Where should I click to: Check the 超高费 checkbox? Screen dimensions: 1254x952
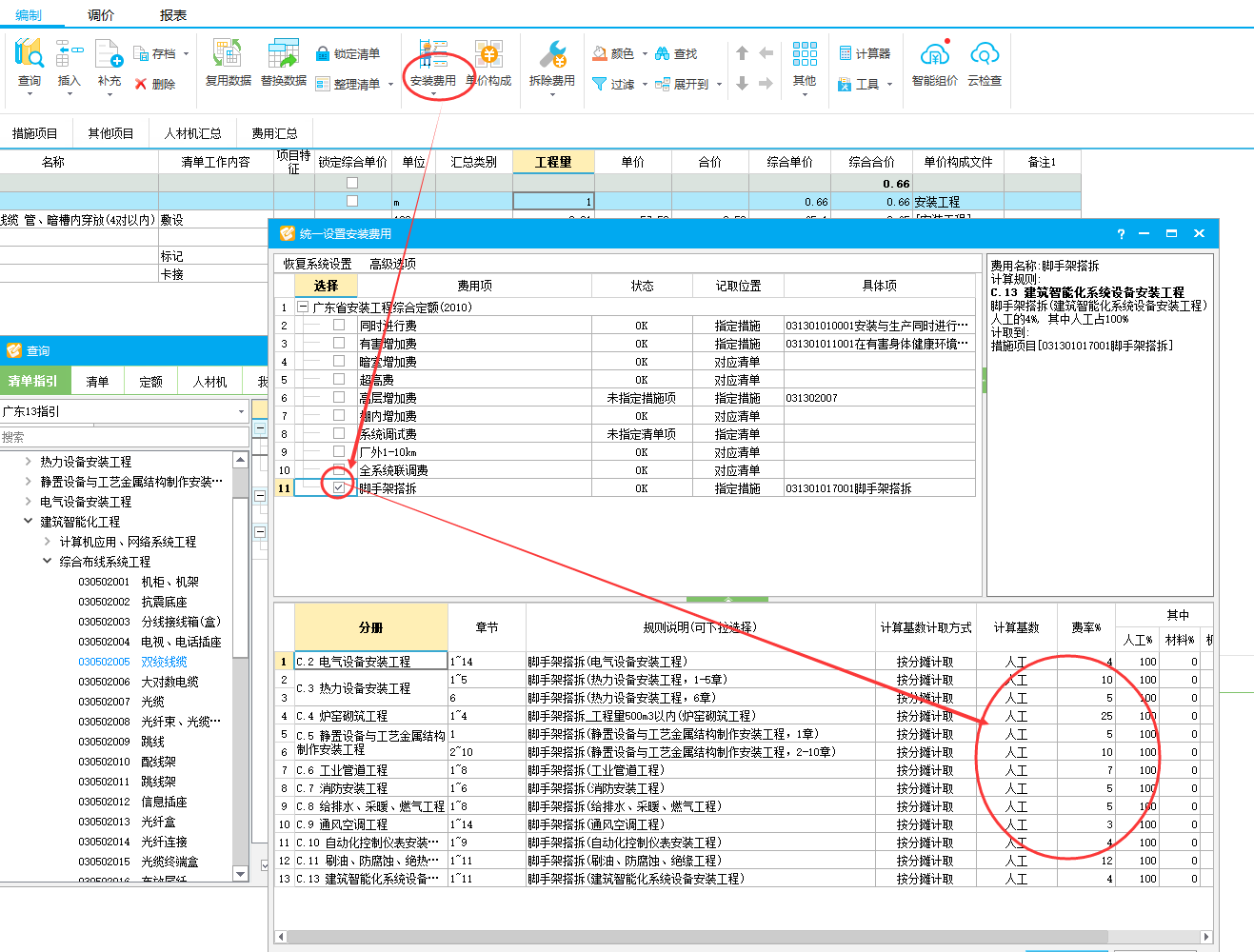coord(338,379)
